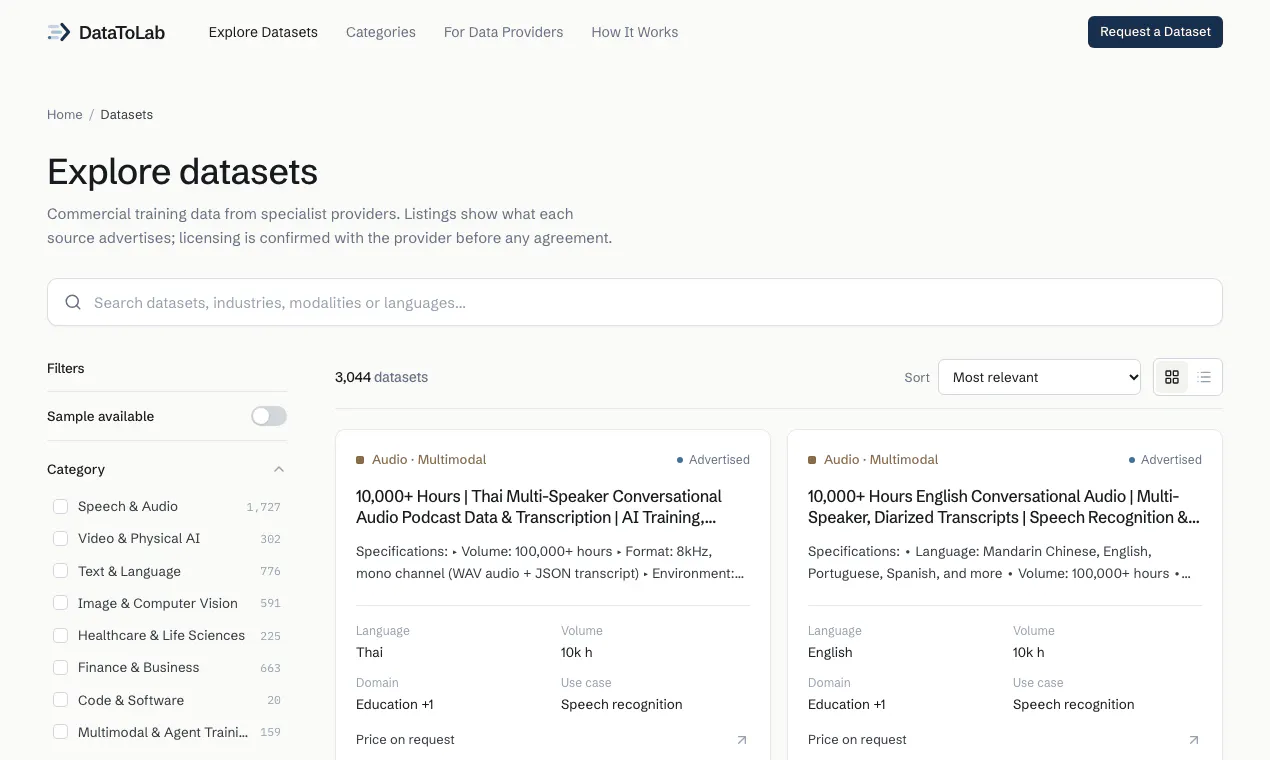This screenshot has width=1270, height=760.
Task: Check the Speech & Audio category
Action: 61,507
